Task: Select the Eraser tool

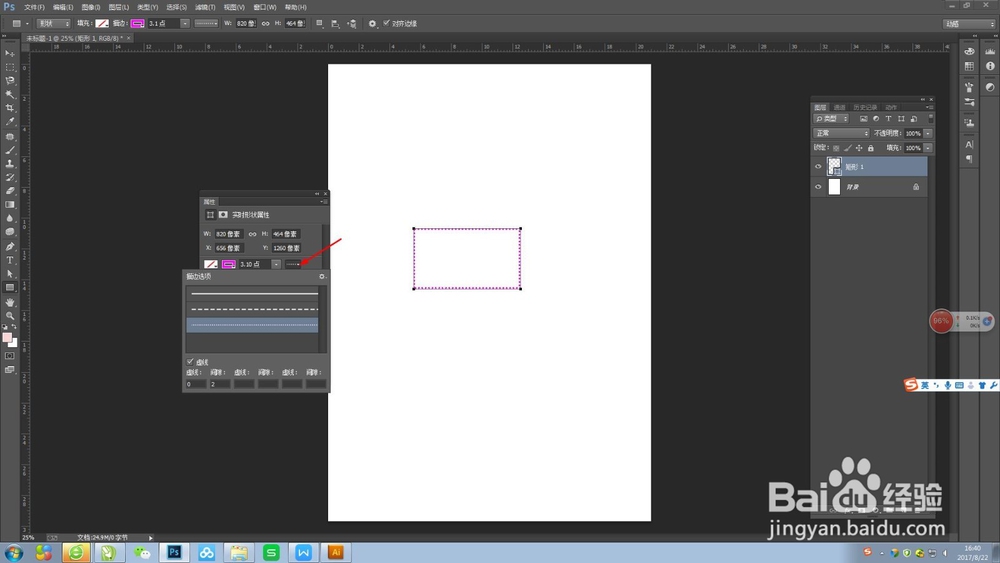Action: pyautogui.click(x=10, y=191)
